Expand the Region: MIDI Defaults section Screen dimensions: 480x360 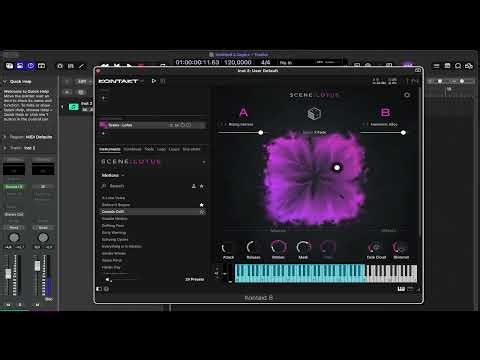5,137
